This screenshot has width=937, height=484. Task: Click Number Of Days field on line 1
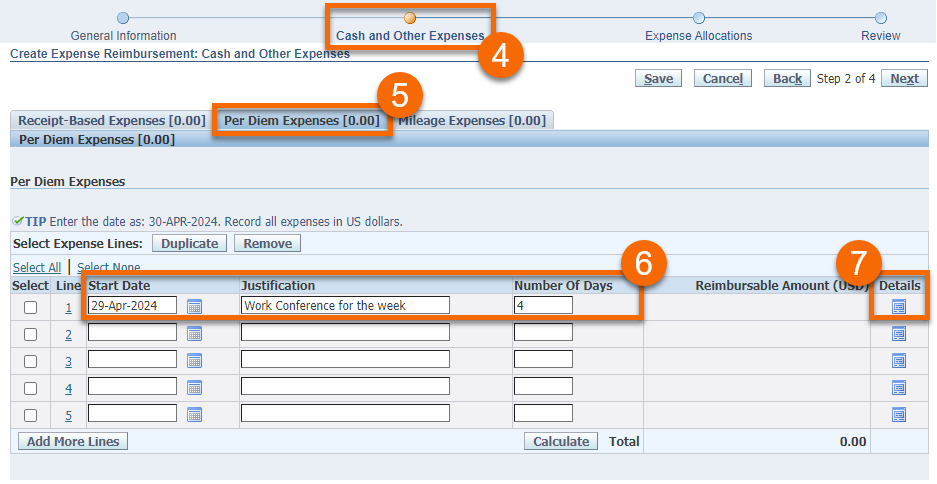tap(543, 305)
